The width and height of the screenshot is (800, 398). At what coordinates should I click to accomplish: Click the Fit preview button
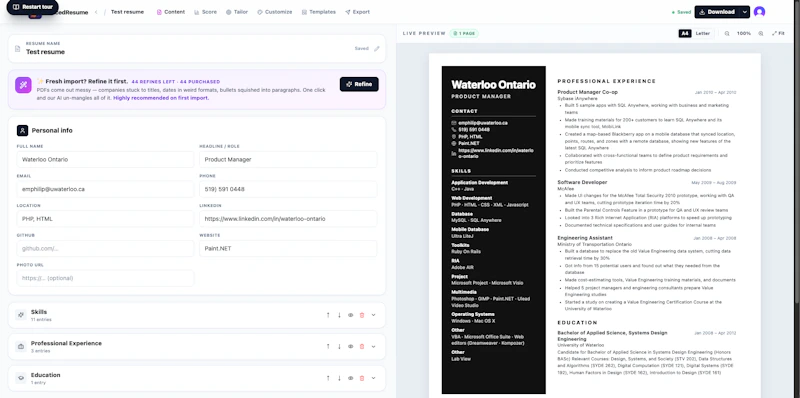click(x=778, y=33)
